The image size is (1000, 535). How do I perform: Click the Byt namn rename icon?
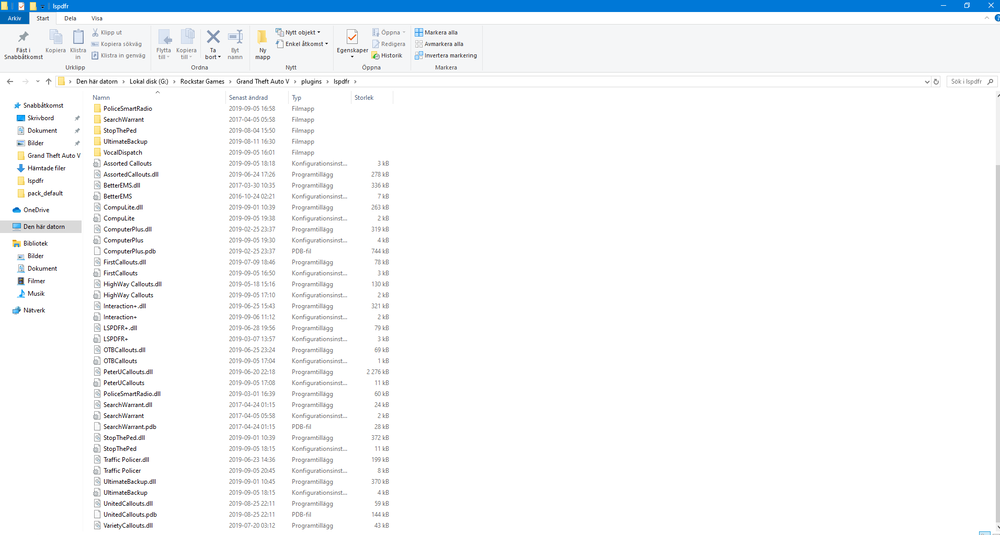pos(235,37)
